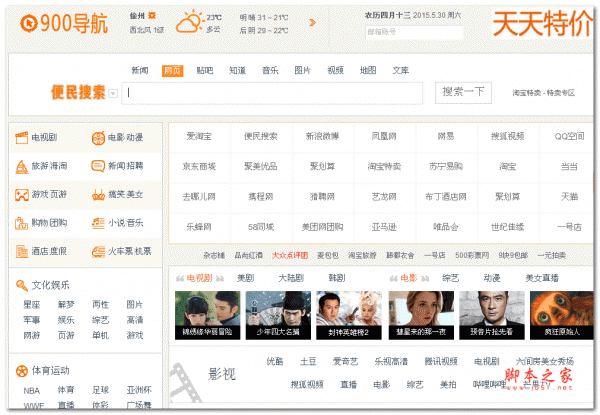Viewport: 600px width, 415px height.
Task: Open the 爱淘宝 site link
Action: coord(199,136)
